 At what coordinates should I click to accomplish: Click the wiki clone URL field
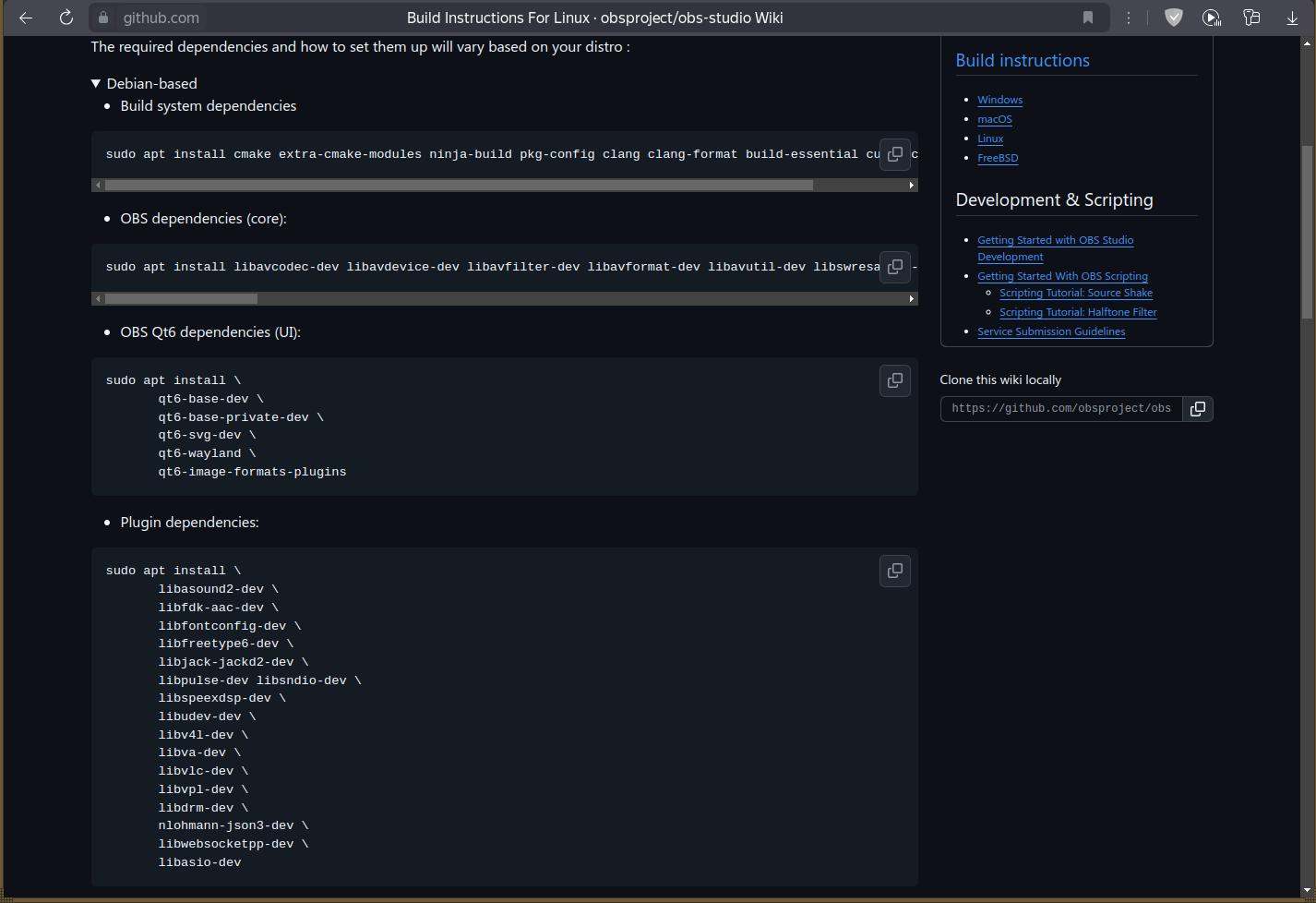pos(1061,409)
